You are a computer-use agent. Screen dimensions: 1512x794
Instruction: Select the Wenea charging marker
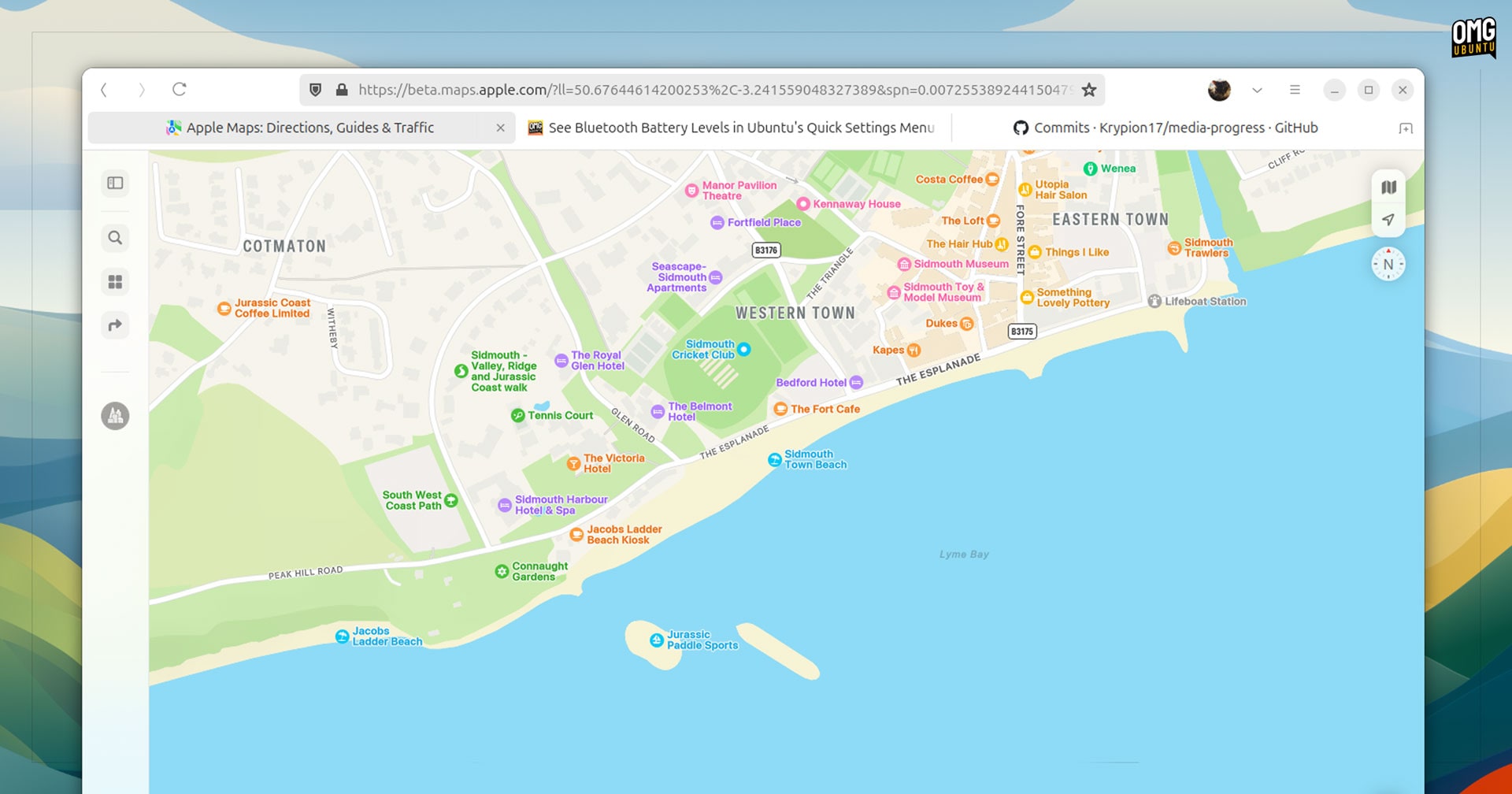(x=1091, y=169)
